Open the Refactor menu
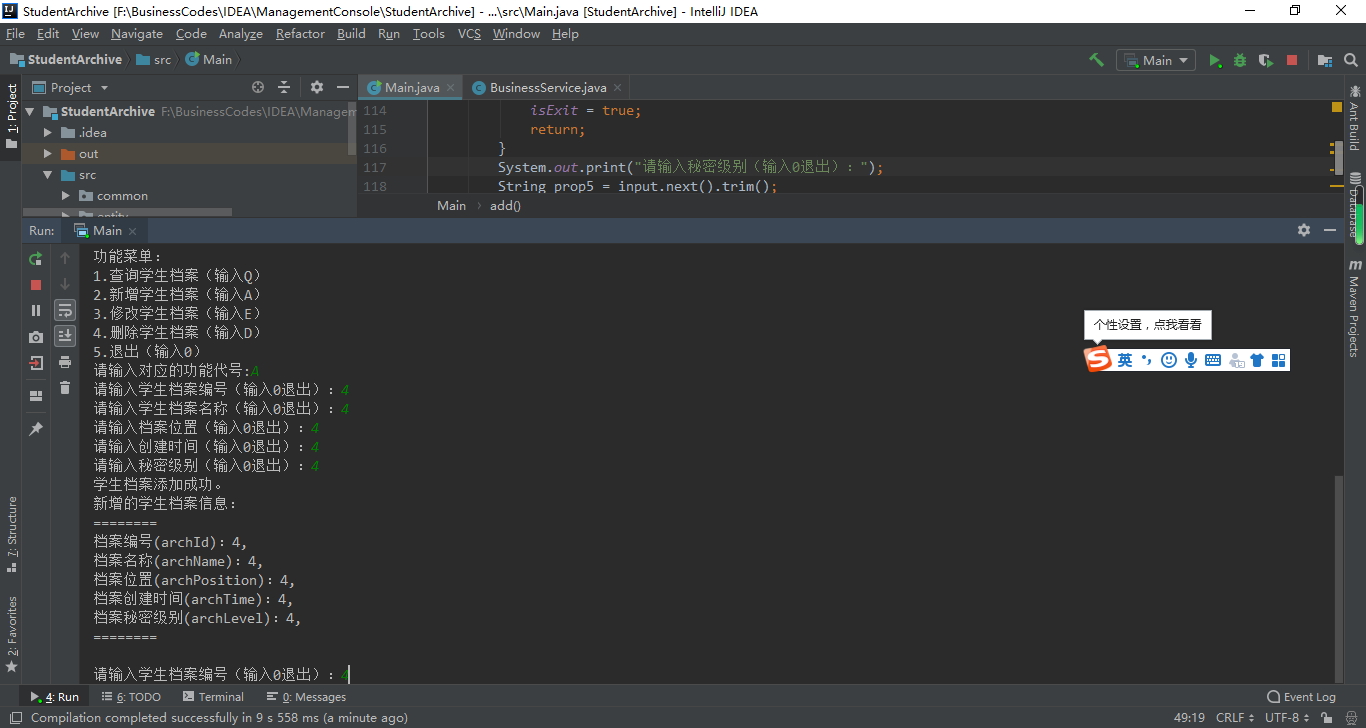 pos(300,33)
